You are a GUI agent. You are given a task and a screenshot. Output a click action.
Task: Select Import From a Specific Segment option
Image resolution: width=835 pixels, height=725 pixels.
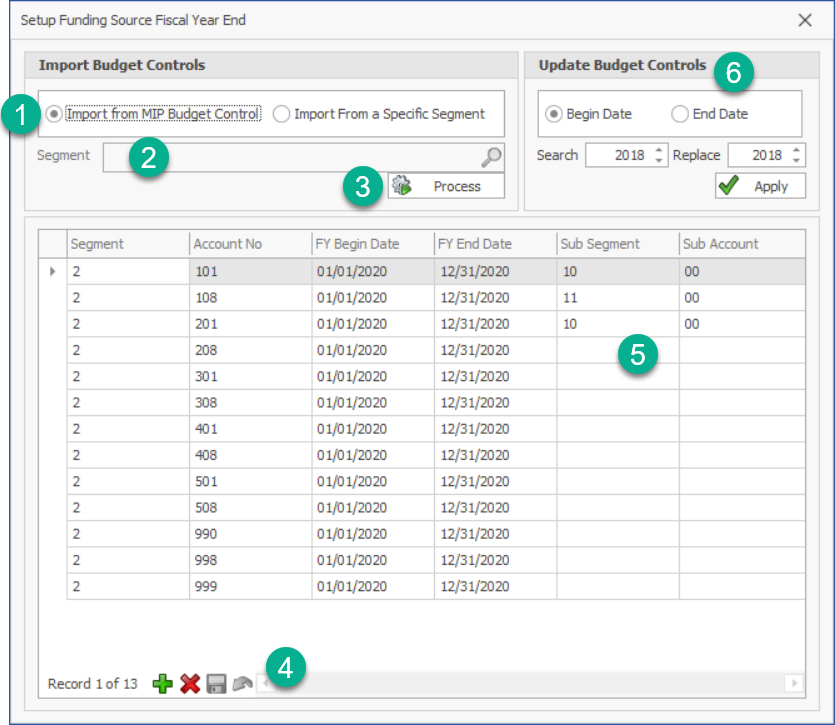click(282, 114)
